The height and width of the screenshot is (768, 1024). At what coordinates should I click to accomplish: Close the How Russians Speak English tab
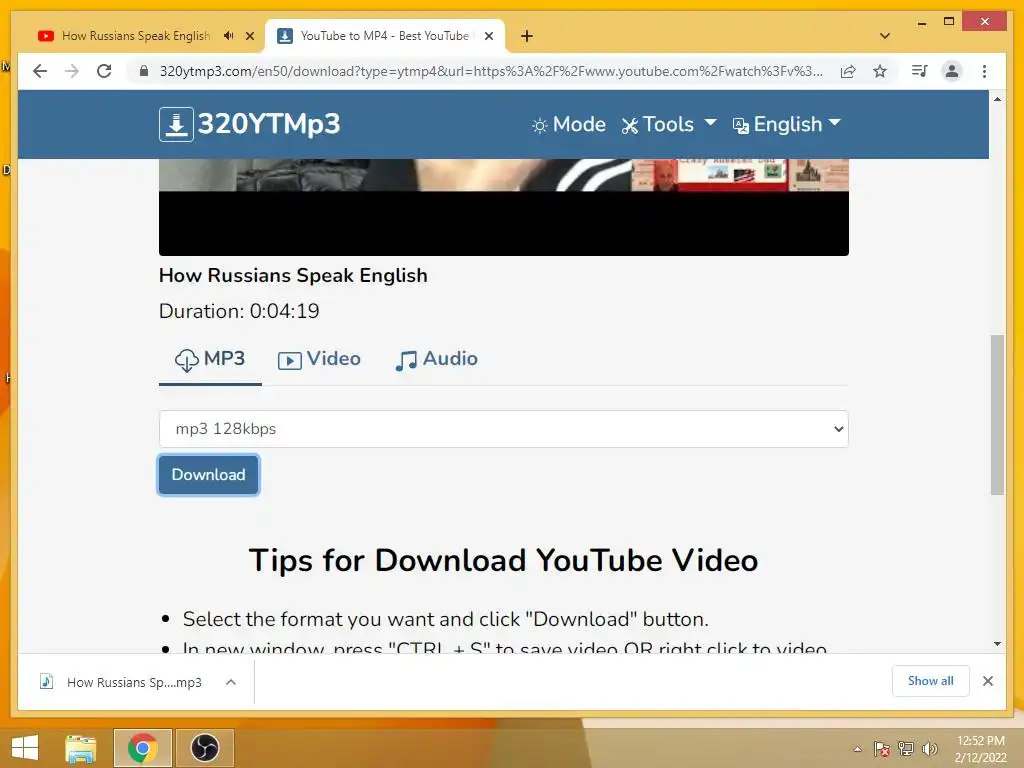click(x=249, y=36)
